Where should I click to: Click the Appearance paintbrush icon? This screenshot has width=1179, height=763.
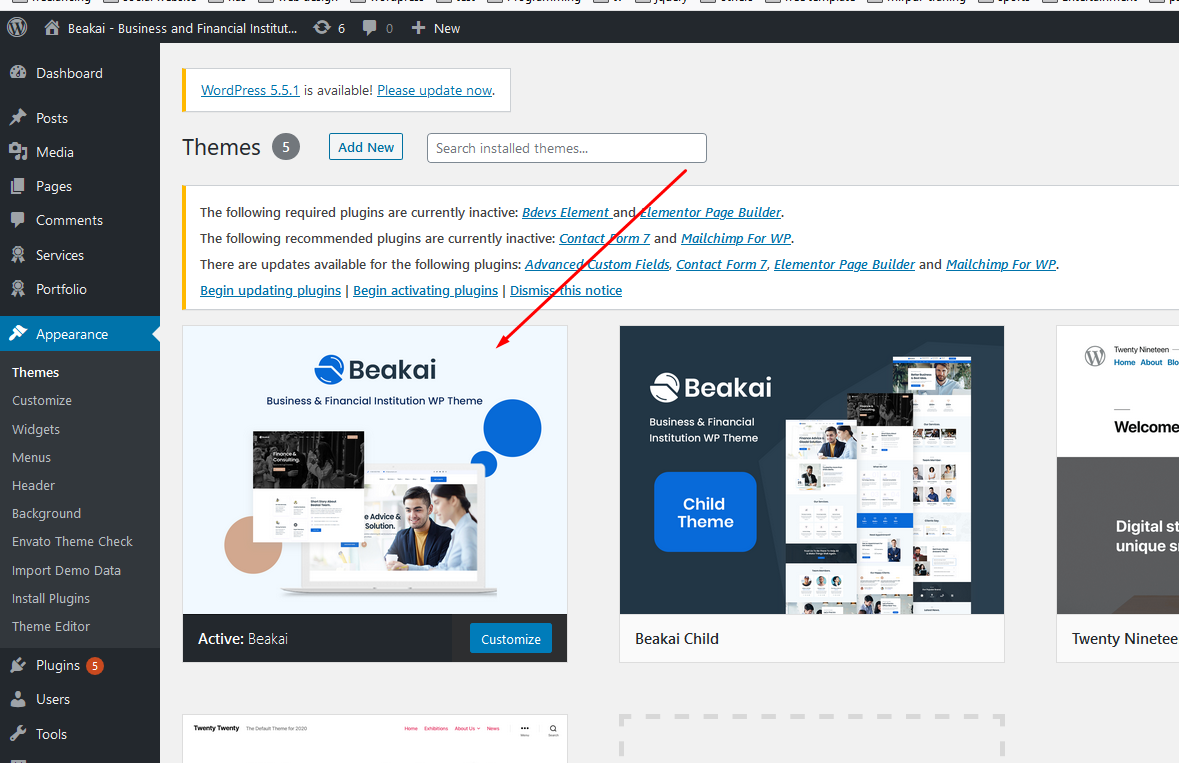(x=18, y=334)
